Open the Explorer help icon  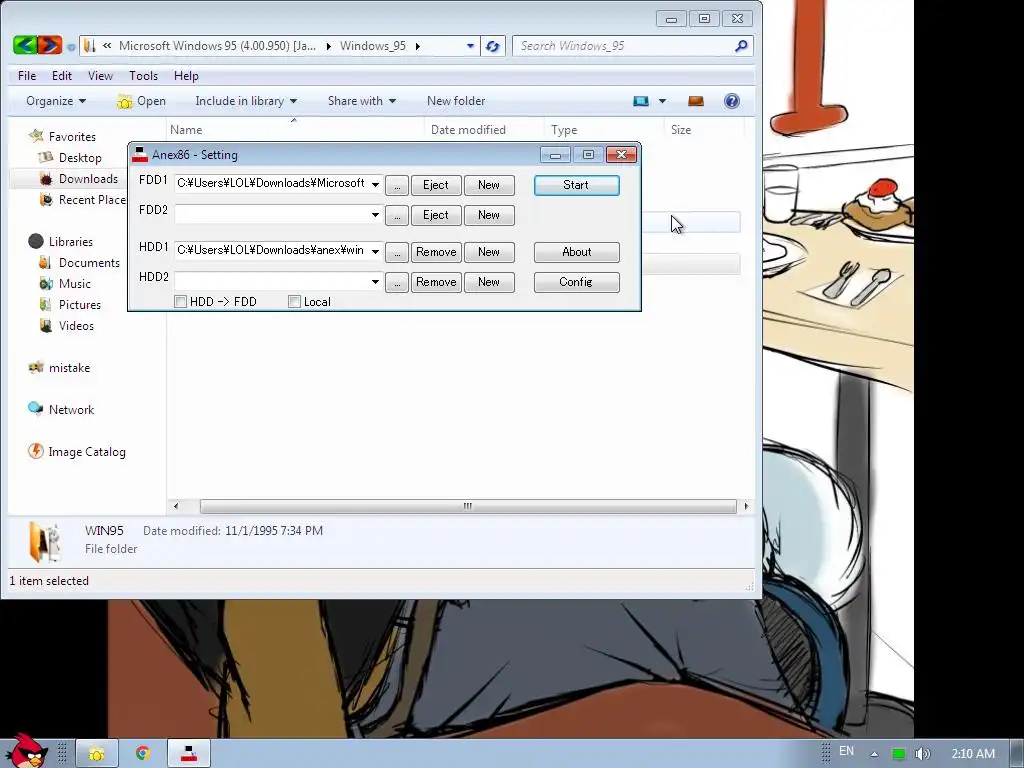pos(731,101)
